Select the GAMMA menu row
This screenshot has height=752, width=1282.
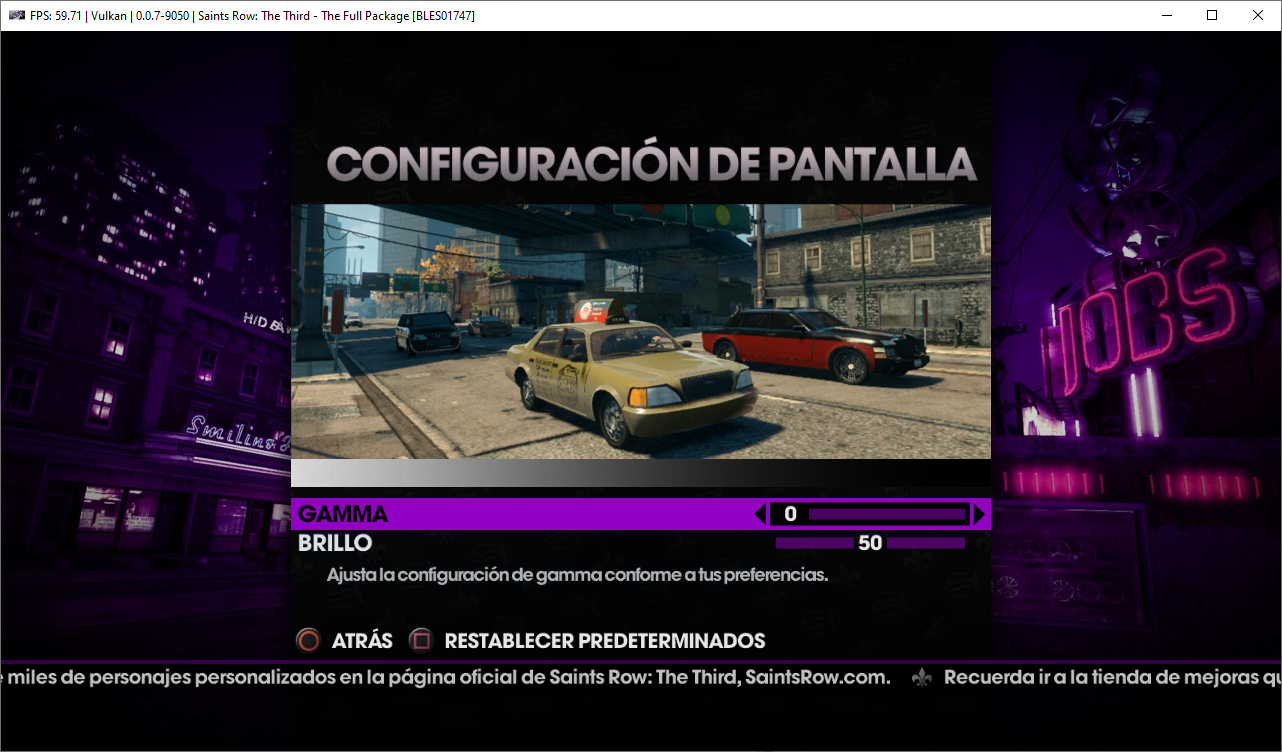pos(641,514)
